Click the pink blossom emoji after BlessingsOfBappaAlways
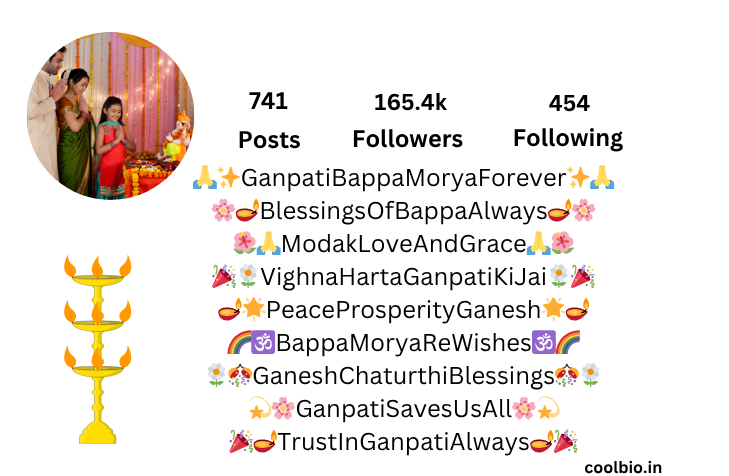 coord(583,211)
